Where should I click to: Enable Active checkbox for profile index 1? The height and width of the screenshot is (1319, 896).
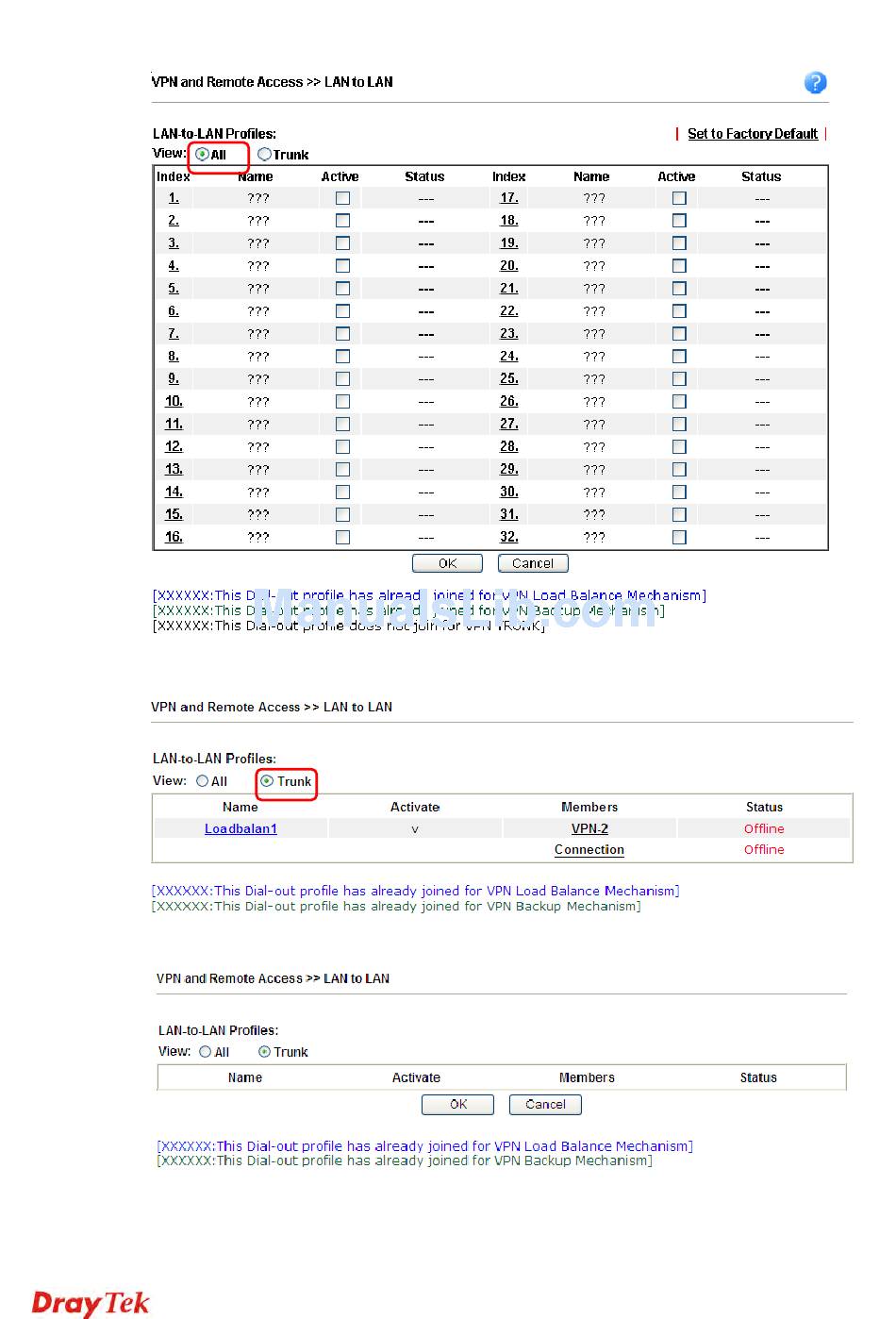pos(342,198)
